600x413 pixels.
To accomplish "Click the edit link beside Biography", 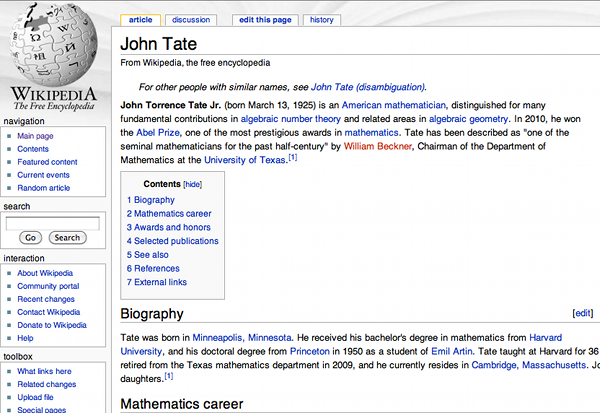I will 583,314.
